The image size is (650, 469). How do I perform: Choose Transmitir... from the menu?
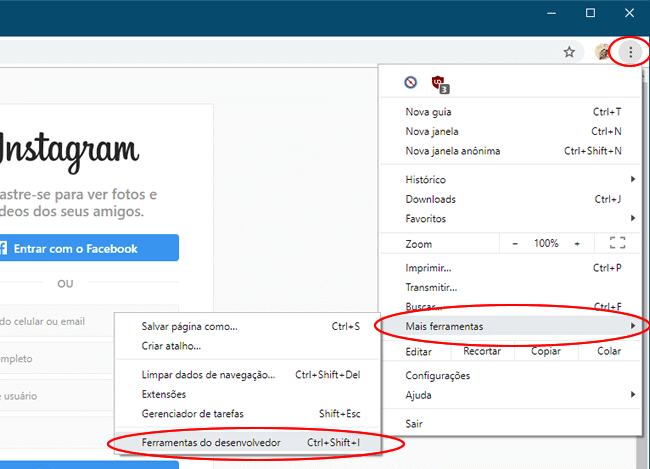click(x=511, y=287)
